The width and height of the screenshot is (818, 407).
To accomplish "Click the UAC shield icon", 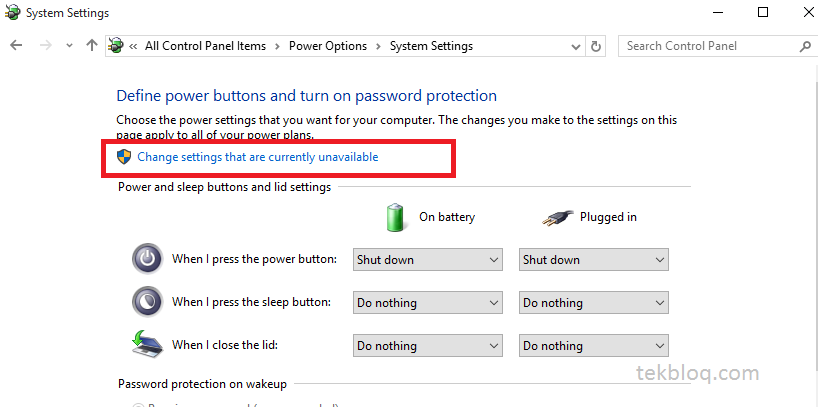I will coord(124,157).
